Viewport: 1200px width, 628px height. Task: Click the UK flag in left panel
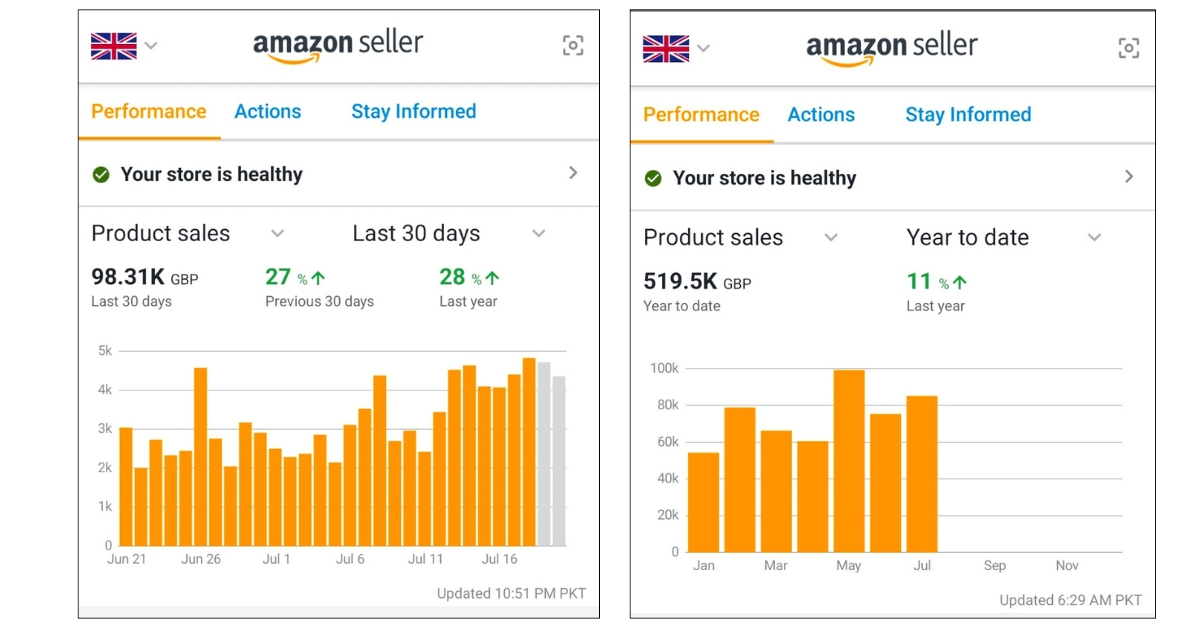114,46
